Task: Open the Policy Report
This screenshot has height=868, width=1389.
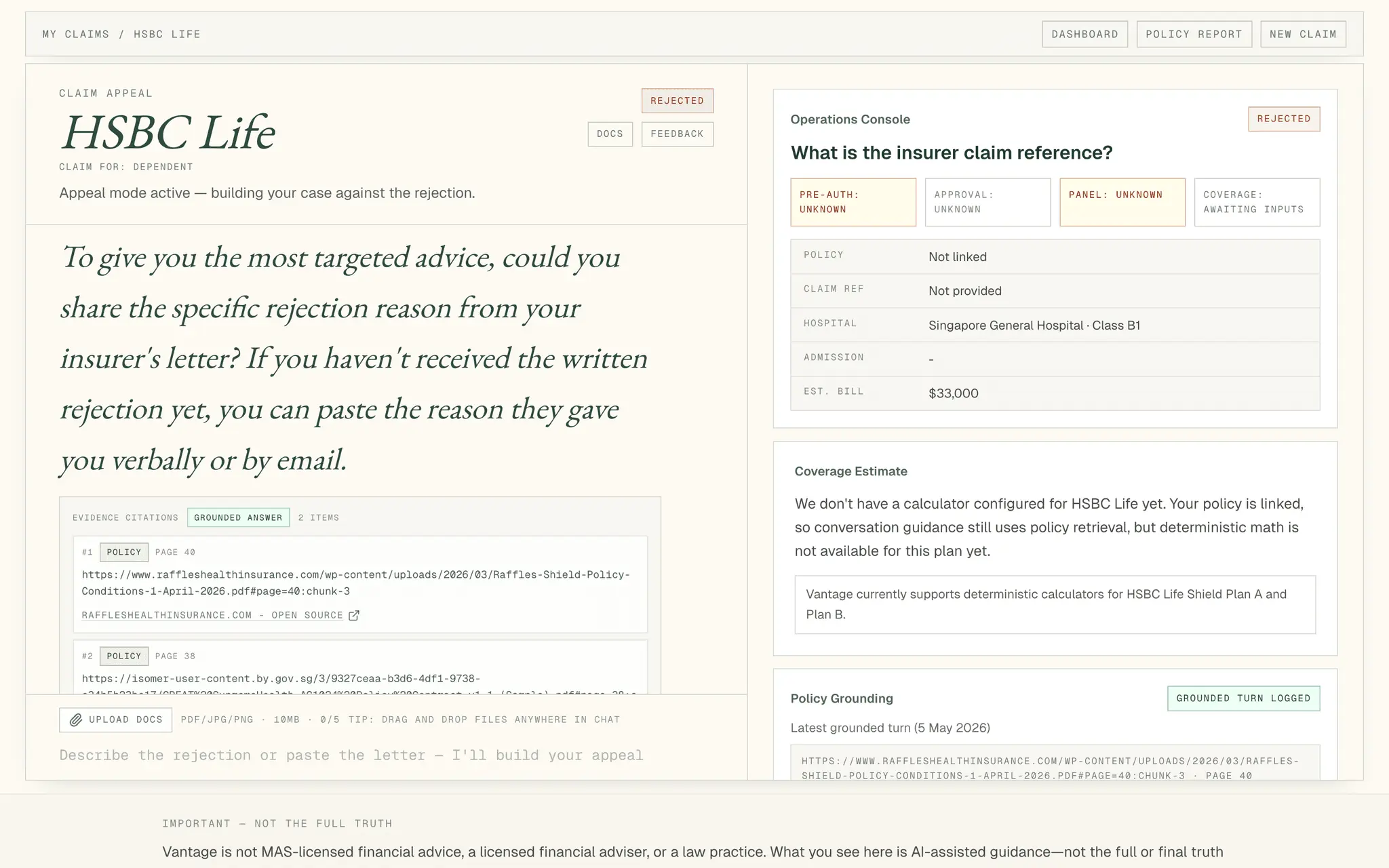Action: [x=1194, y=34]
